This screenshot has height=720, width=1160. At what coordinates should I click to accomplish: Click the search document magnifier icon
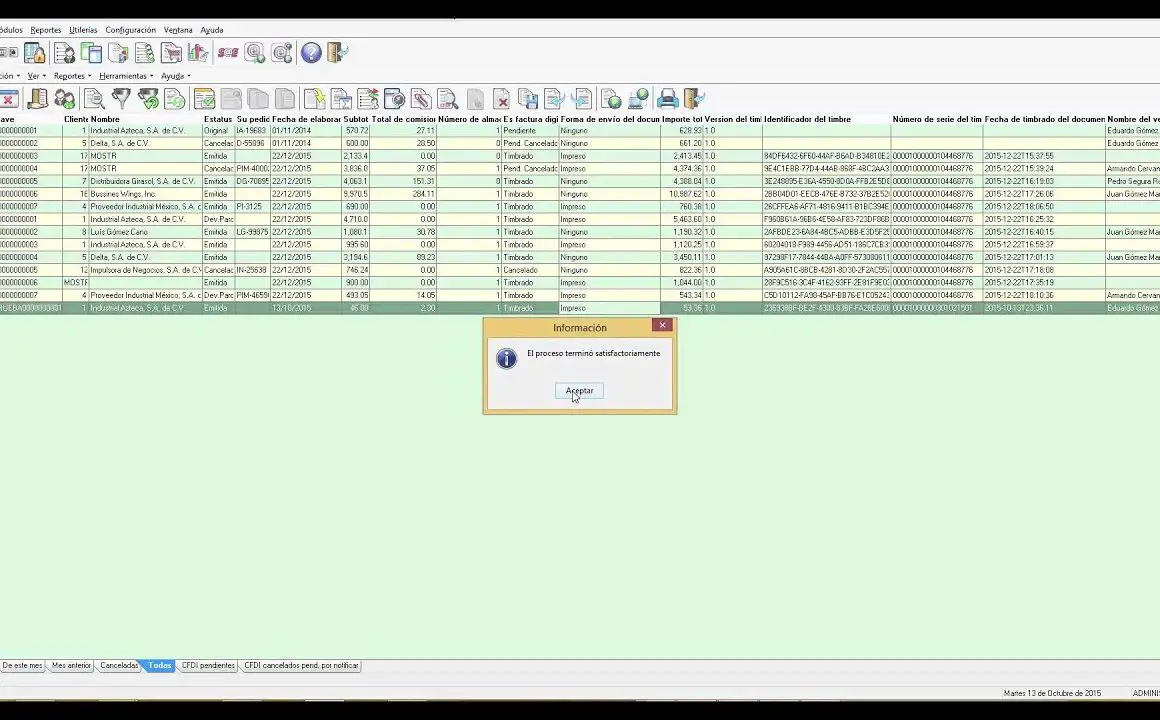click(94, 99)
